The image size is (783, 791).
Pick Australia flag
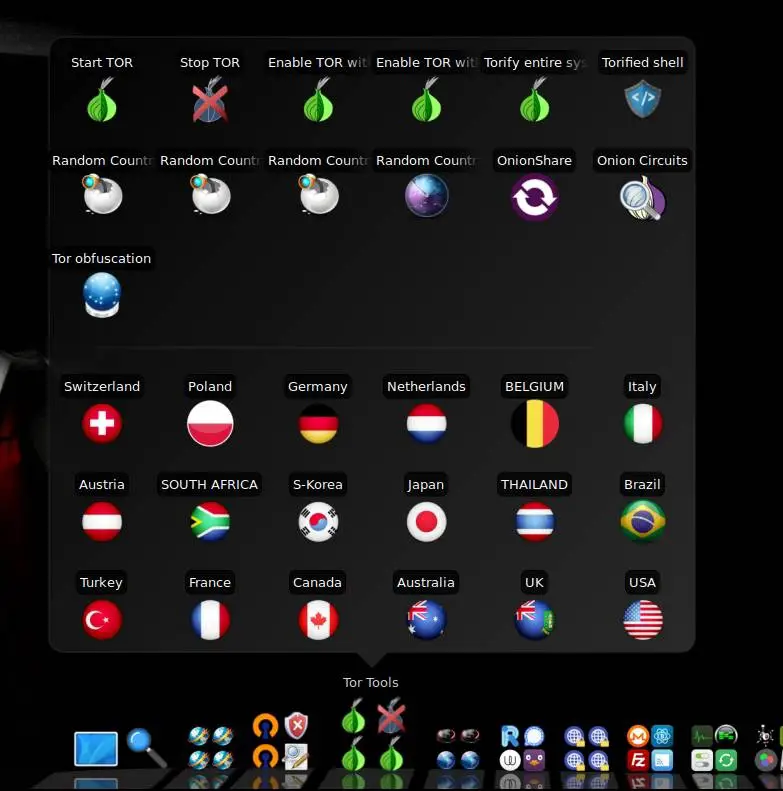pyautogui.click(x=426, y=619)
